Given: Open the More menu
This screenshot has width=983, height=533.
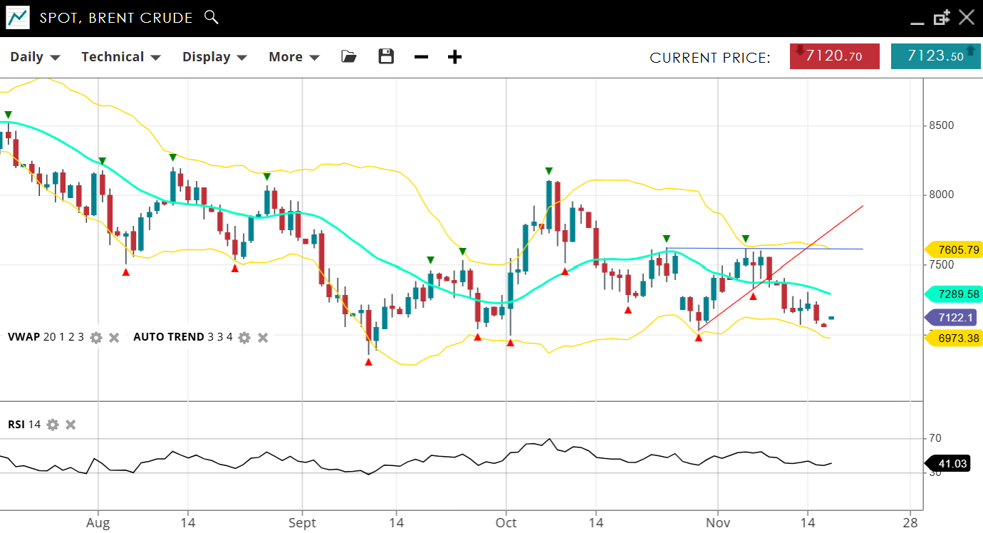Looking at the screenshot, I should click(x=293, y=57).
